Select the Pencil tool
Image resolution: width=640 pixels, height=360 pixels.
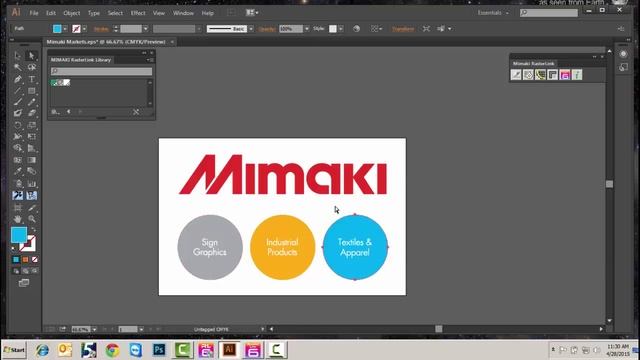31,102
